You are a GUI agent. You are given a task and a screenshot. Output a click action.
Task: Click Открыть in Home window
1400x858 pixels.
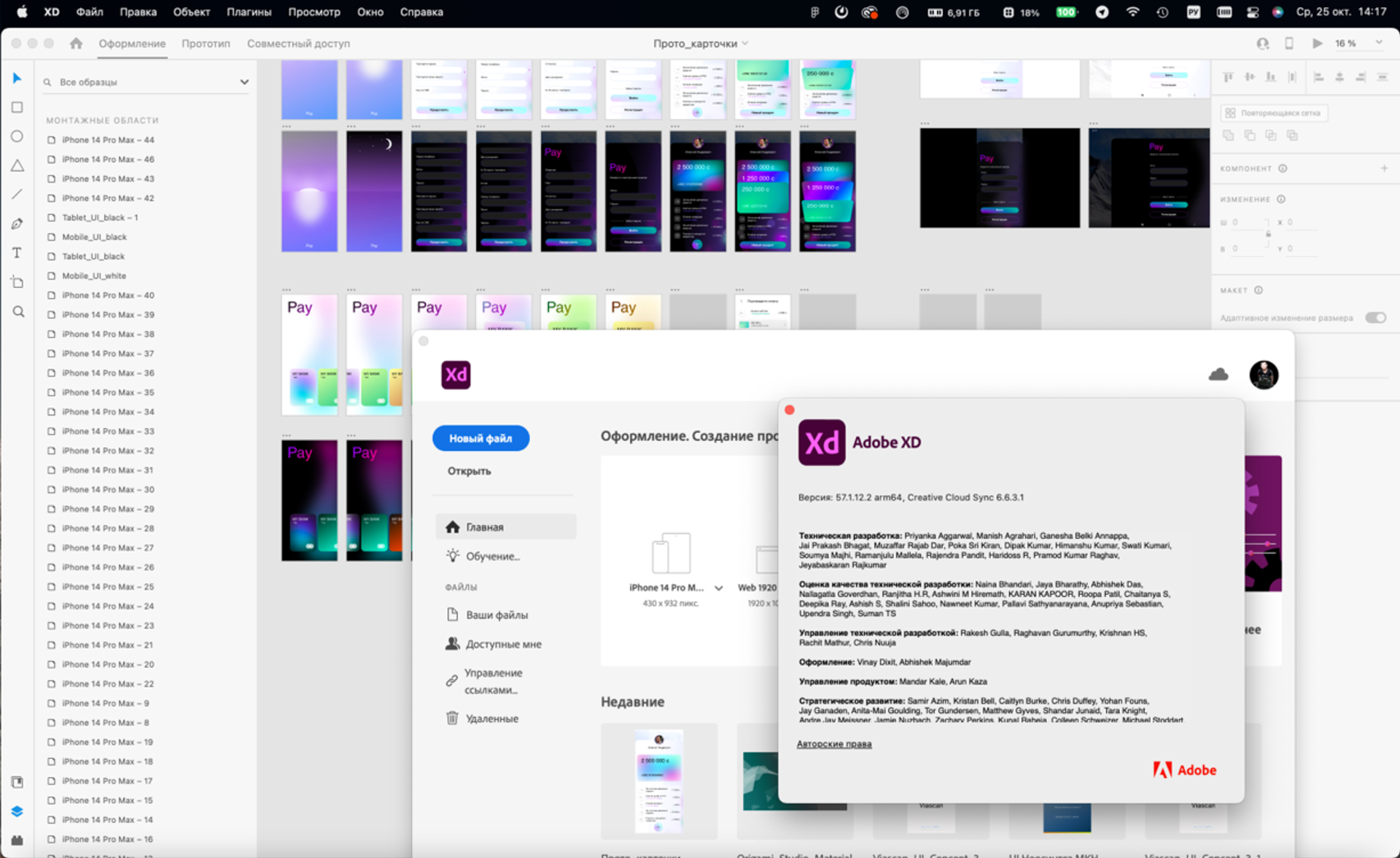coord(469,471)
